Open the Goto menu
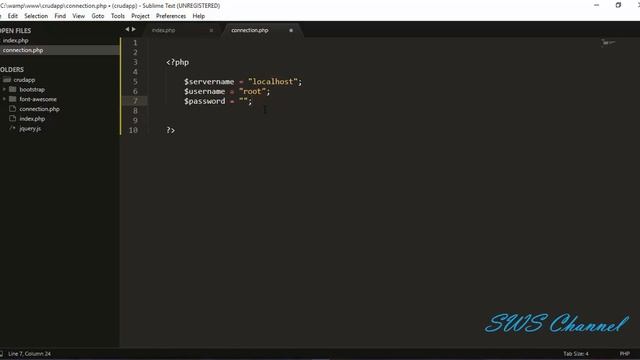The height and width of the screenshot is (360, 640). (x=98, y=16)
